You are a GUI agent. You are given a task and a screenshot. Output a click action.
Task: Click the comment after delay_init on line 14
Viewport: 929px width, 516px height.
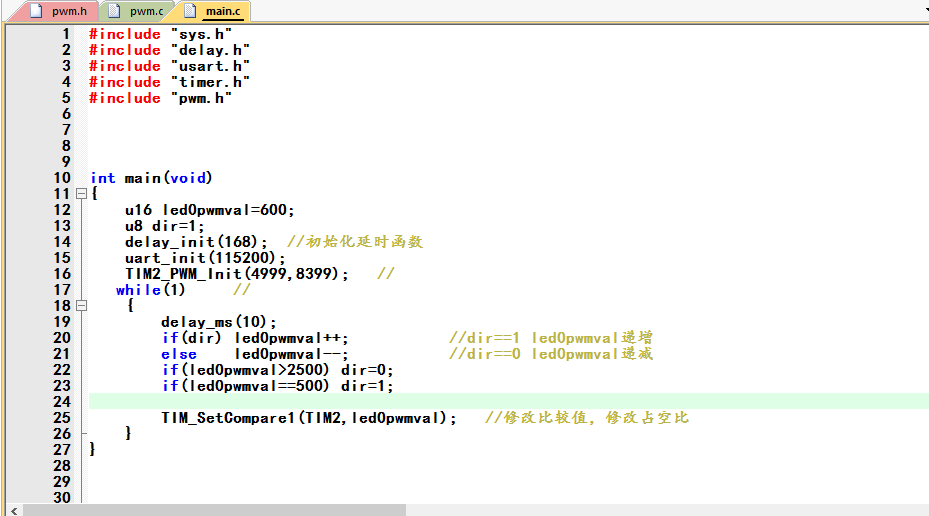pos(355,242)
